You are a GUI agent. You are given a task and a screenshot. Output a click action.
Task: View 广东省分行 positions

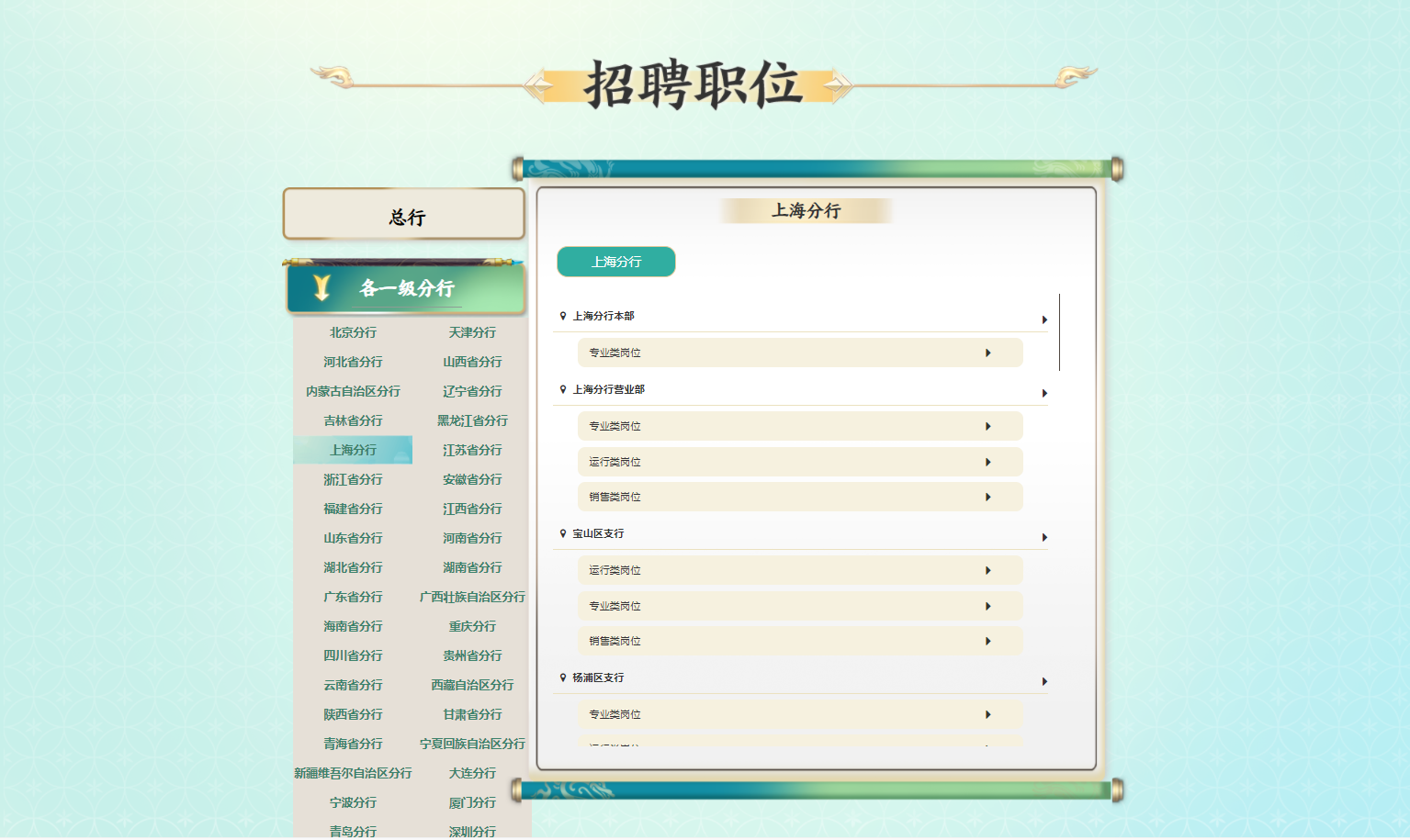click(x=353, y=597)
